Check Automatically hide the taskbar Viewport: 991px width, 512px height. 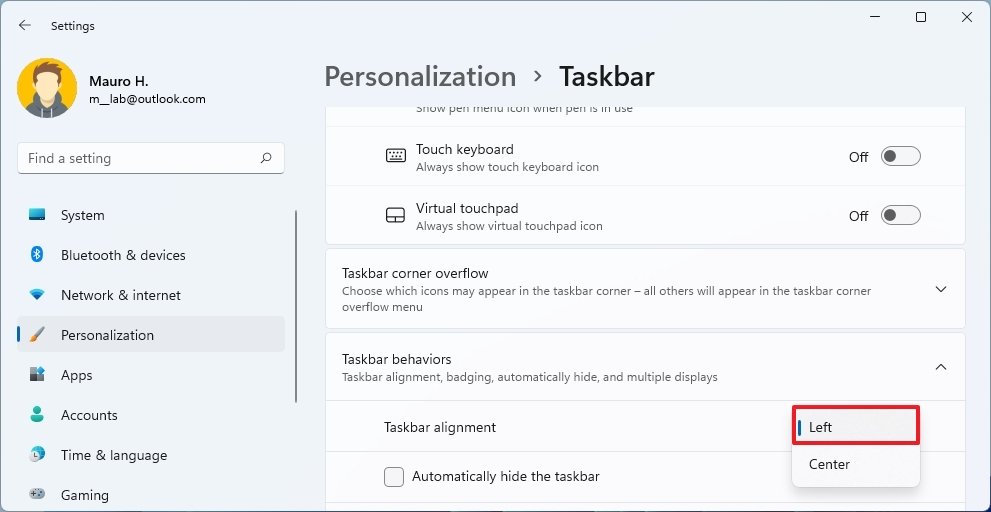(394, 477)
